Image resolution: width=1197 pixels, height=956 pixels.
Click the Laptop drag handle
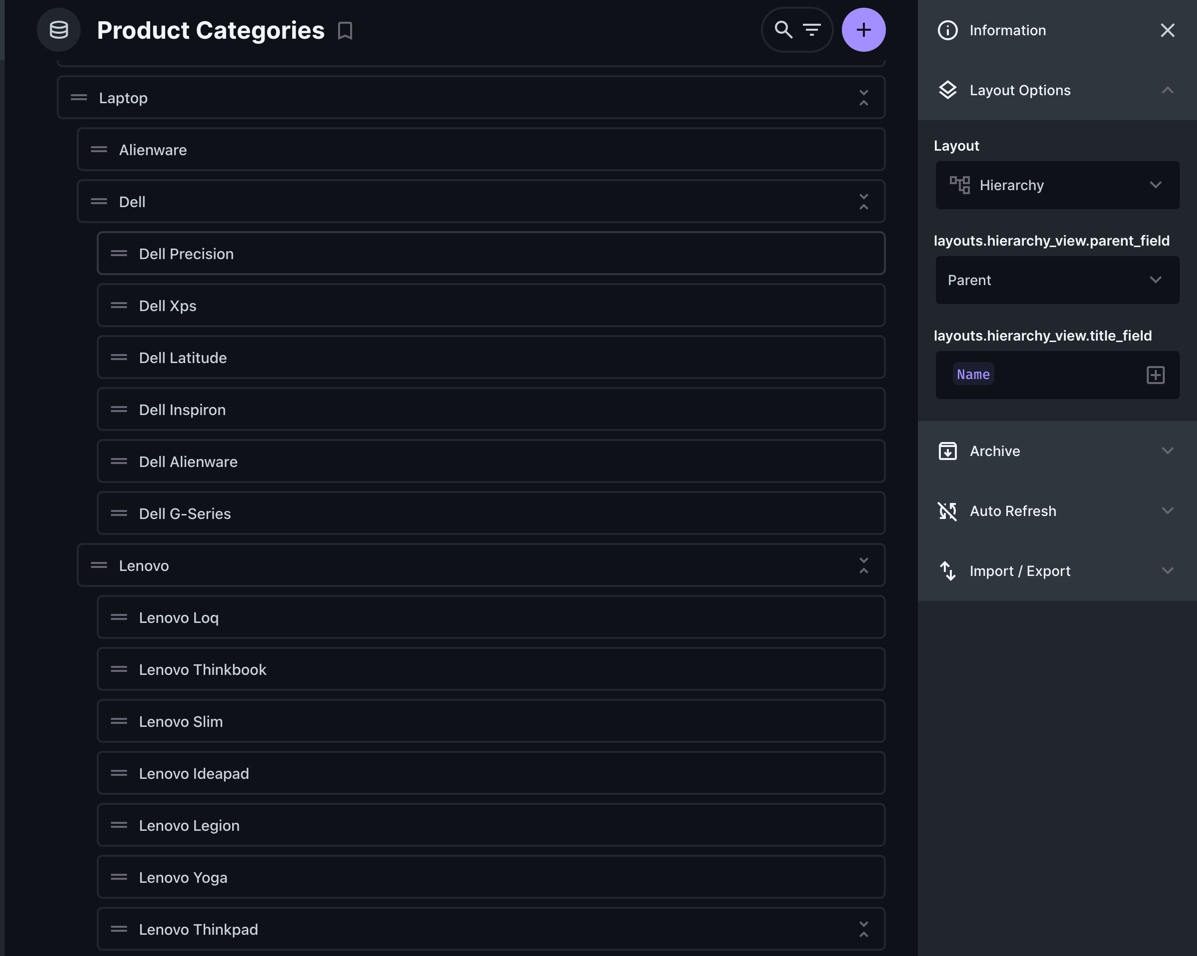pos(79,98)
